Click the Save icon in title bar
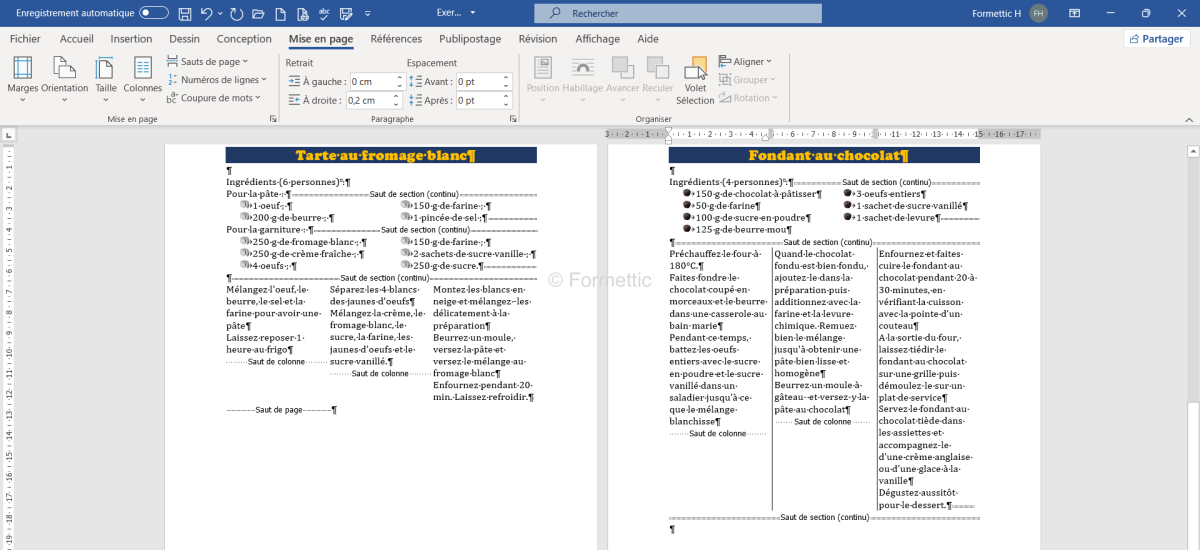The width and height of the screenshot is (1200, 550). pyautogui.click(x=185, y=14)
